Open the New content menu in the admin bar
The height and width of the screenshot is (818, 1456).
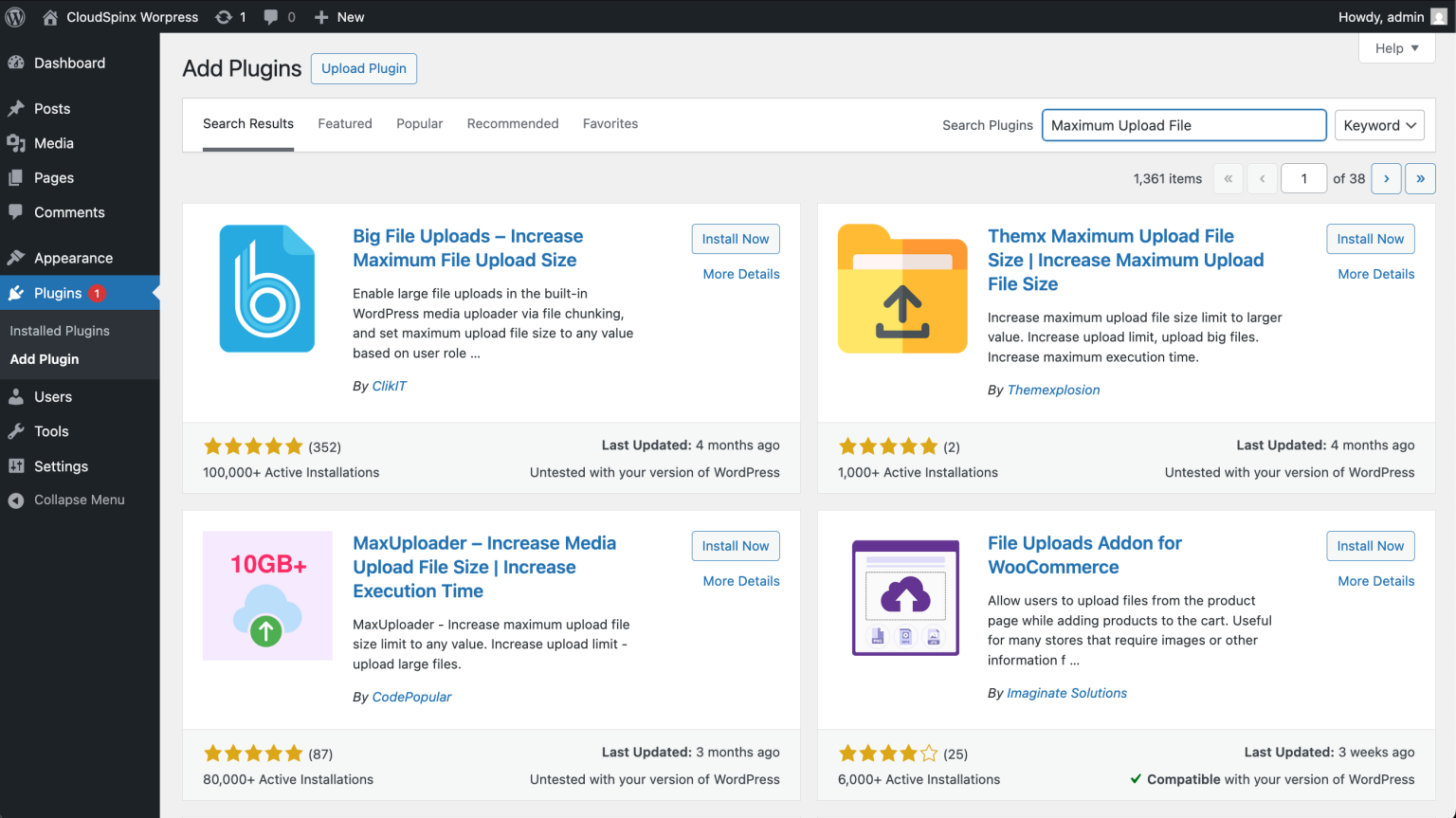point(338,16)
